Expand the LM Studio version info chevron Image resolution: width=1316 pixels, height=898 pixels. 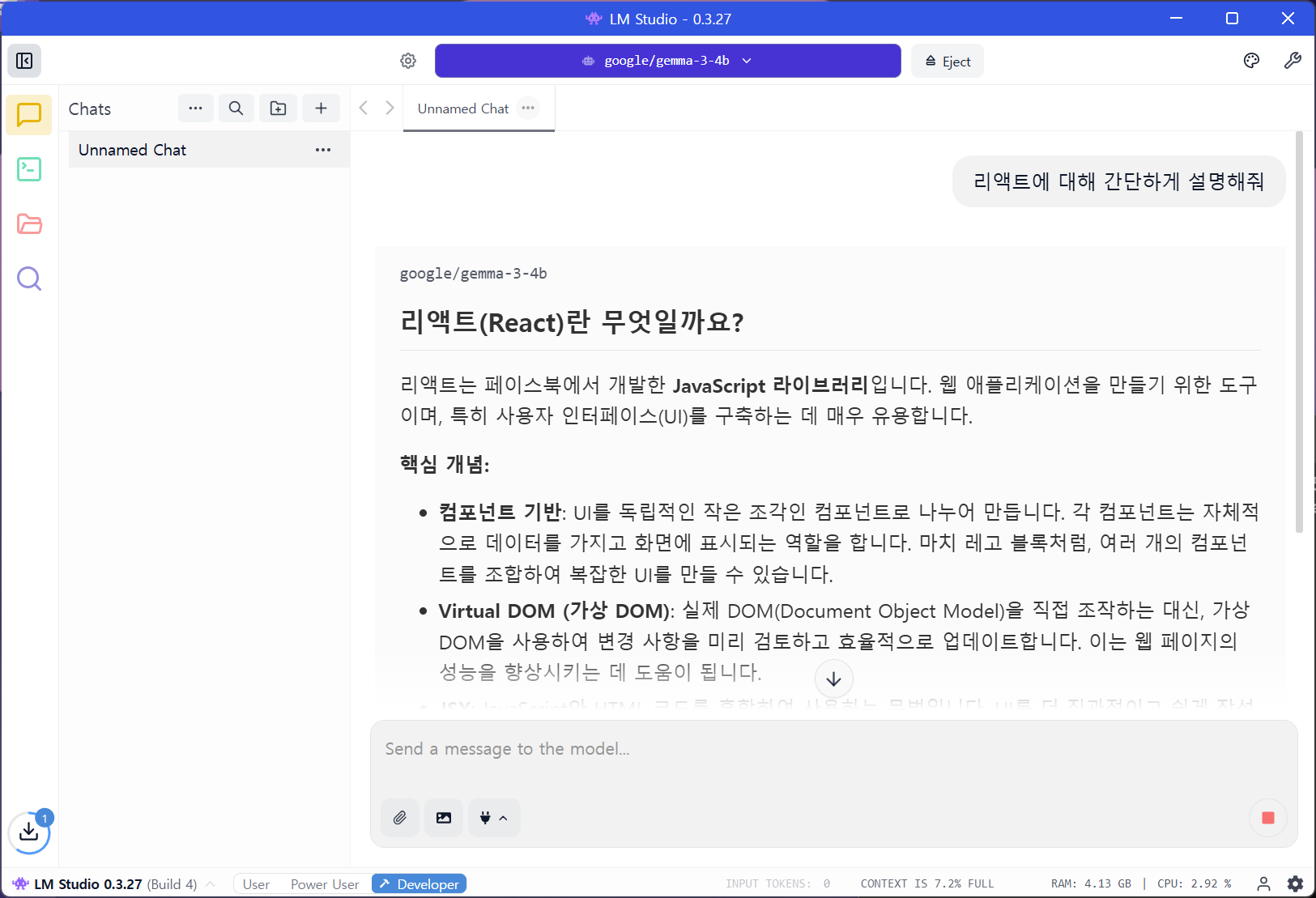(211, 884)
